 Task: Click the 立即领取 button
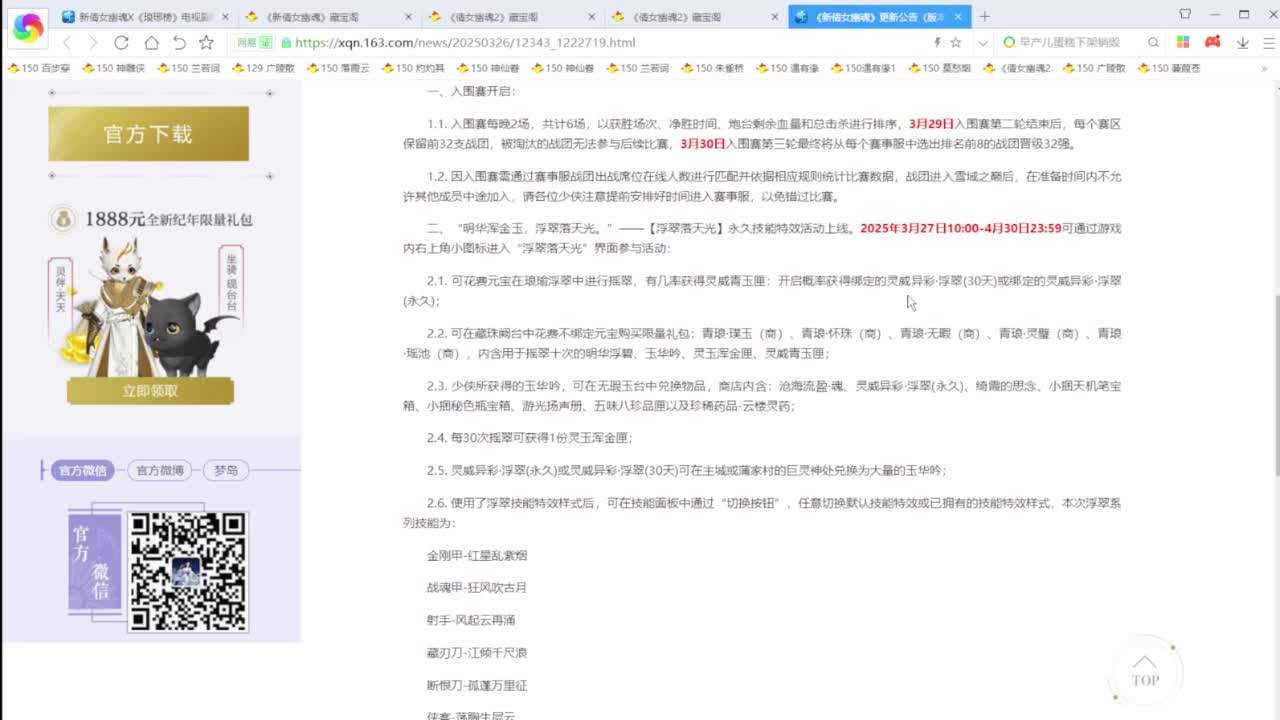tap(150, 391)
